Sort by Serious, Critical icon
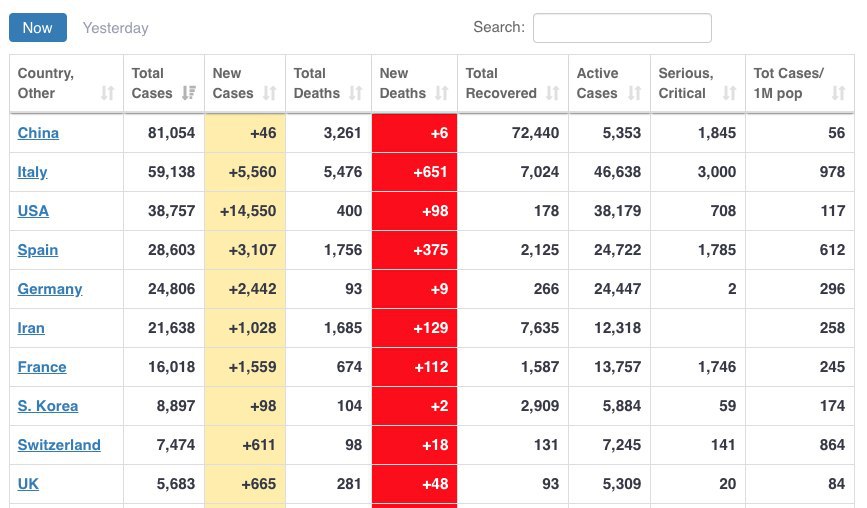The height and width of the screenshot is (508, 867). pos(730,93)
